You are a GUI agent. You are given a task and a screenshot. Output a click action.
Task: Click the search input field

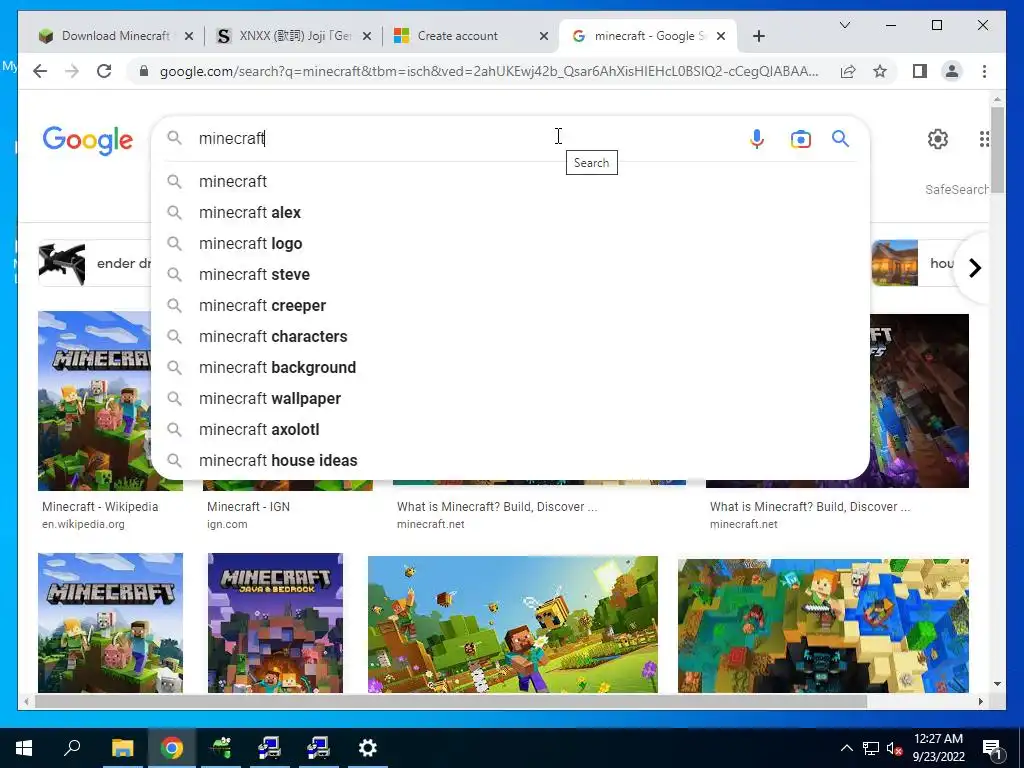(467, 138)
